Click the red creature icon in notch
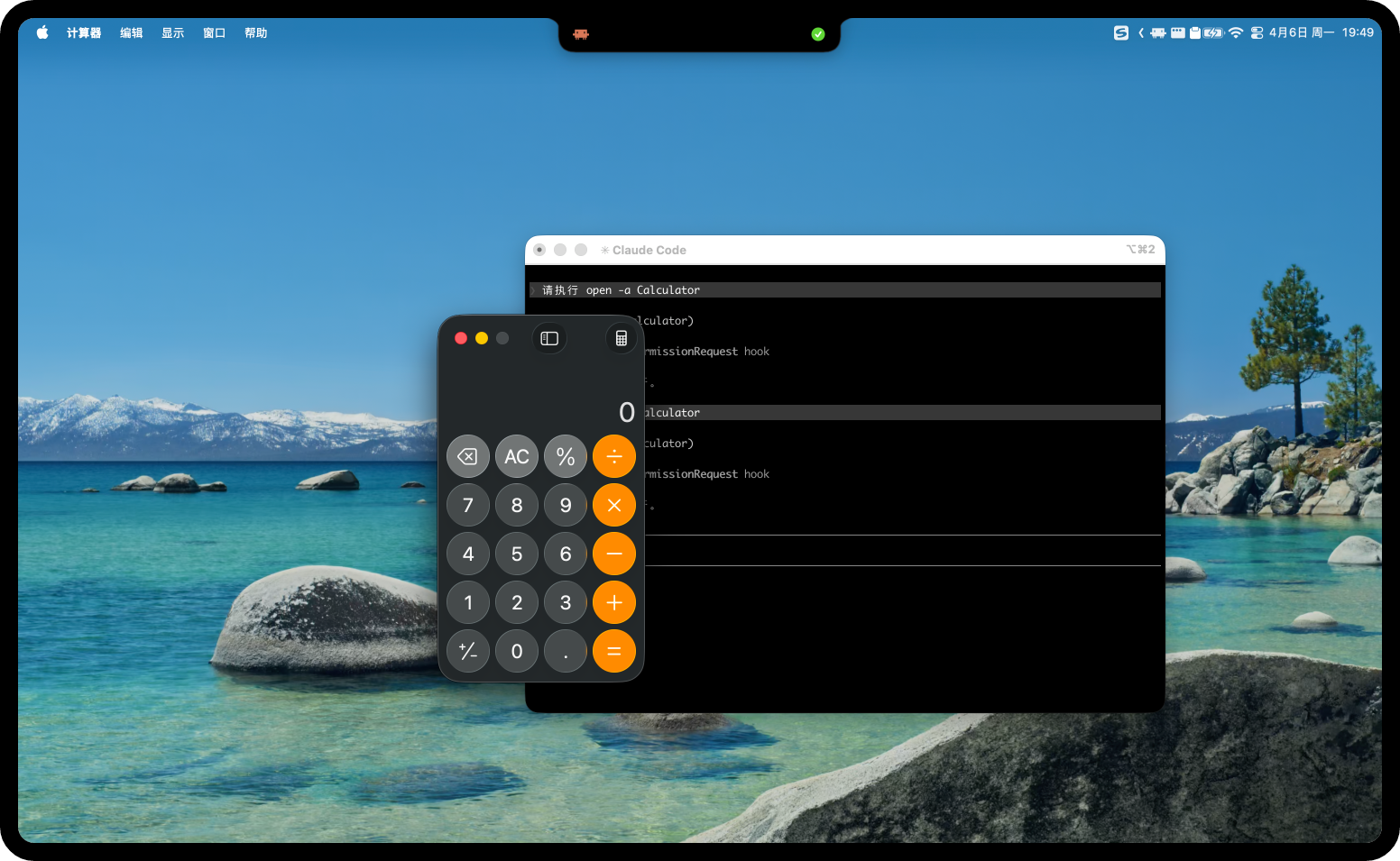Image resolution: width=1400 pixels, height=861 pixels. pyautogui.click(x=581, y=34)
